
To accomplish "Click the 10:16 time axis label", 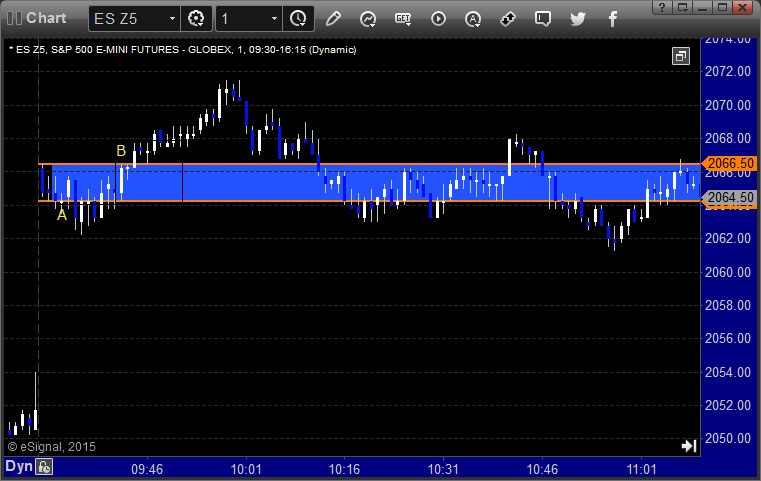I will click(345, 469).
